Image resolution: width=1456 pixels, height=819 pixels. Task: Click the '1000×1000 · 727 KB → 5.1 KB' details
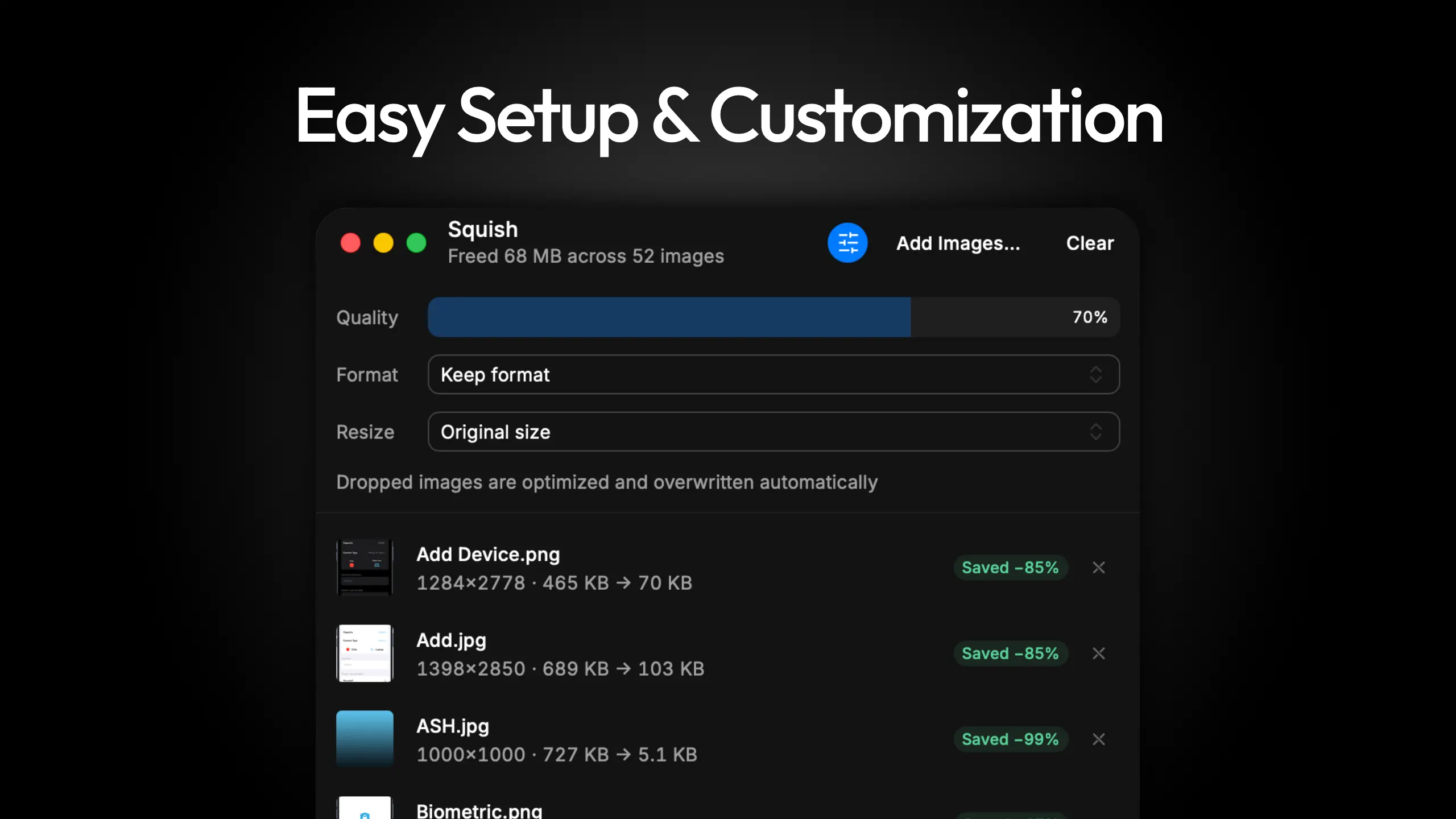tap(557, 755)
